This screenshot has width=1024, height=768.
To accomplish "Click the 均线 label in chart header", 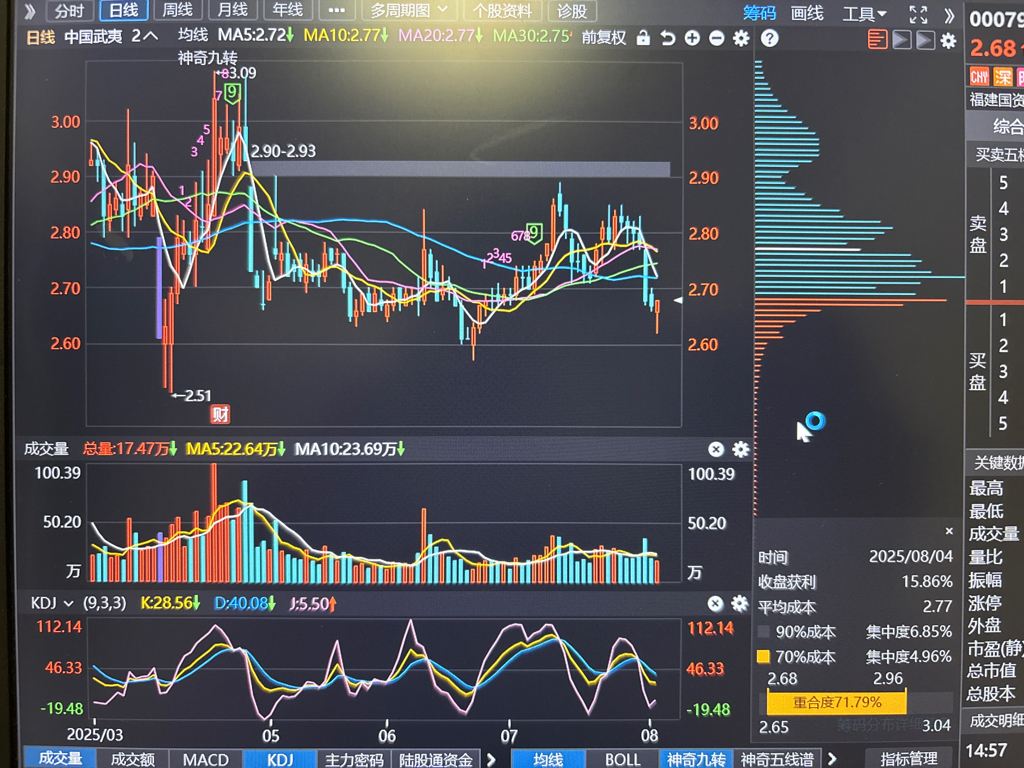I will coord(193,35).
